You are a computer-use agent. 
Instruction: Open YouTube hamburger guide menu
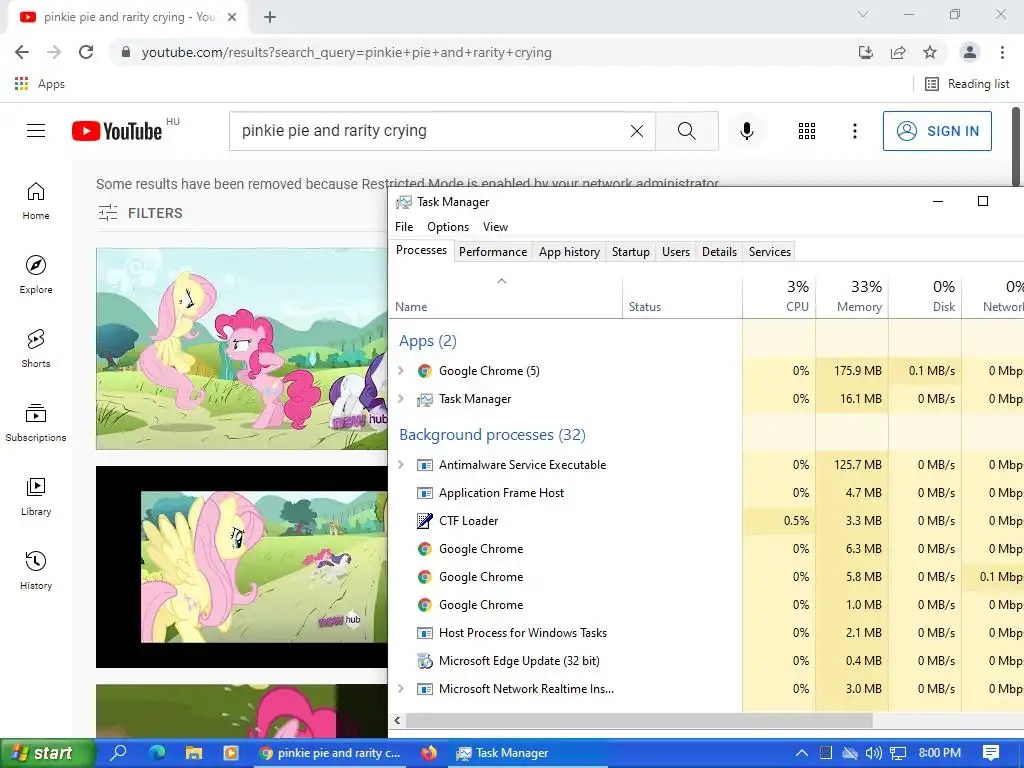[36, 131]
